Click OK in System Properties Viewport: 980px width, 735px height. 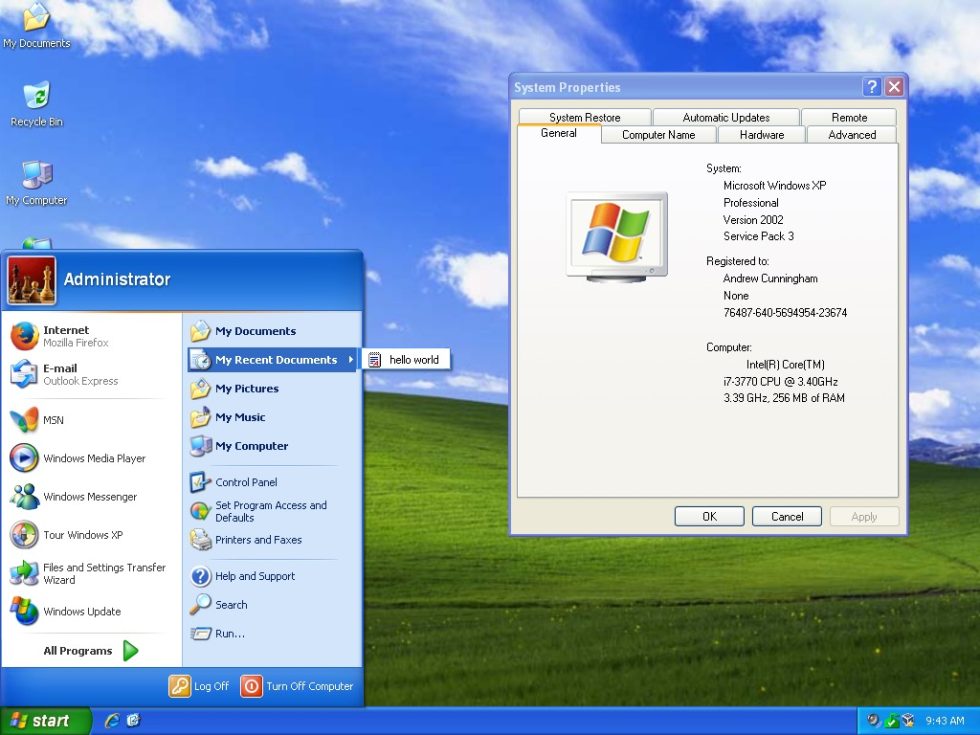coord(709,516)
